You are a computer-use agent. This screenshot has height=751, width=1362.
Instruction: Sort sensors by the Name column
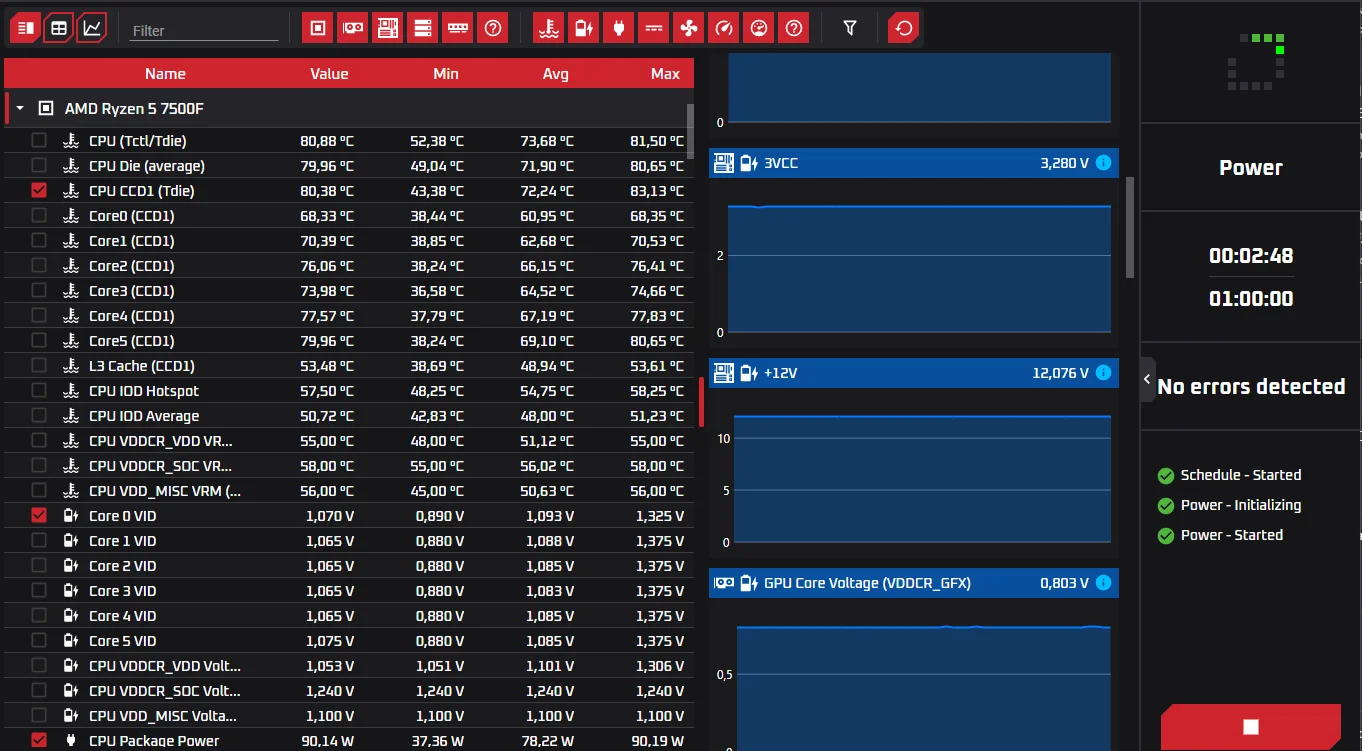[165, 73]
